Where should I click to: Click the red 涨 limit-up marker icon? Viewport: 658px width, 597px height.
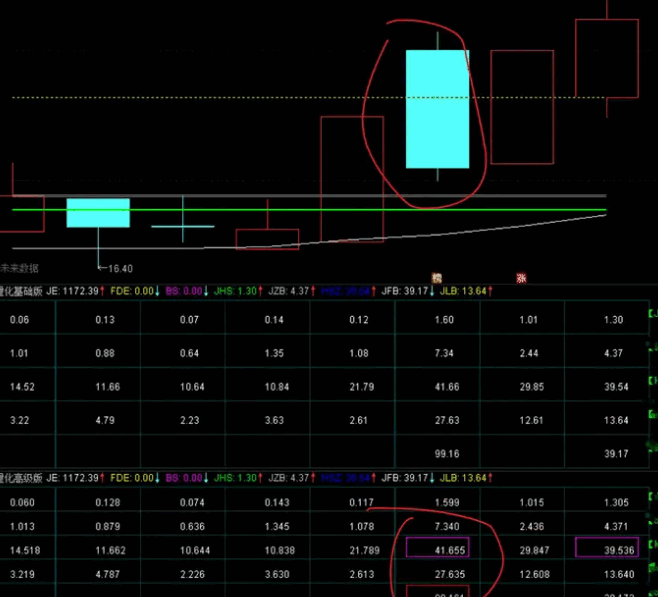[521, 278]
